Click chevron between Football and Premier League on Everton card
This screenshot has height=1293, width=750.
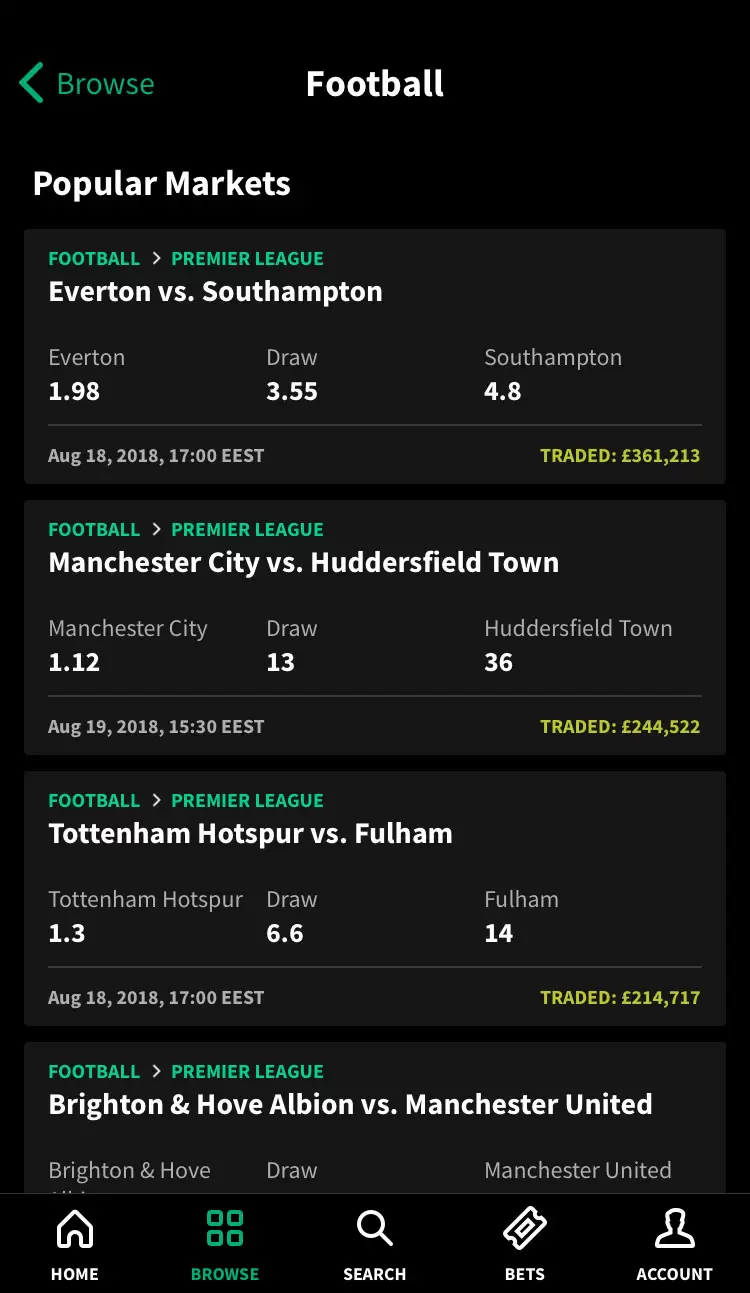pyautogui.click(x=156, y=258)
